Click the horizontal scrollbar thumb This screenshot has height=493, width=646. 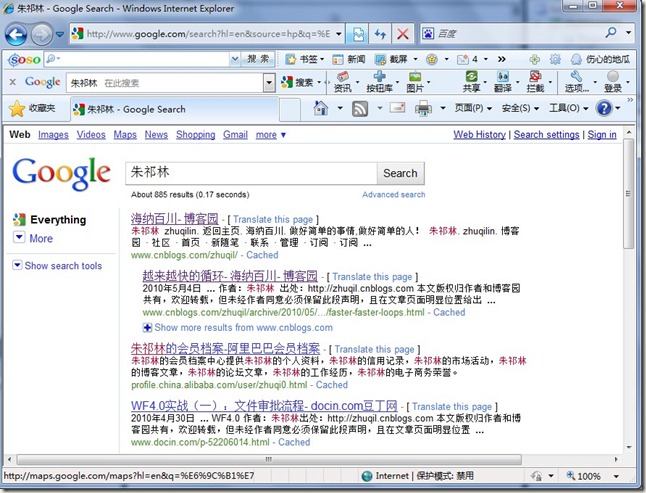pyautogui.click(x=269, y=459)
